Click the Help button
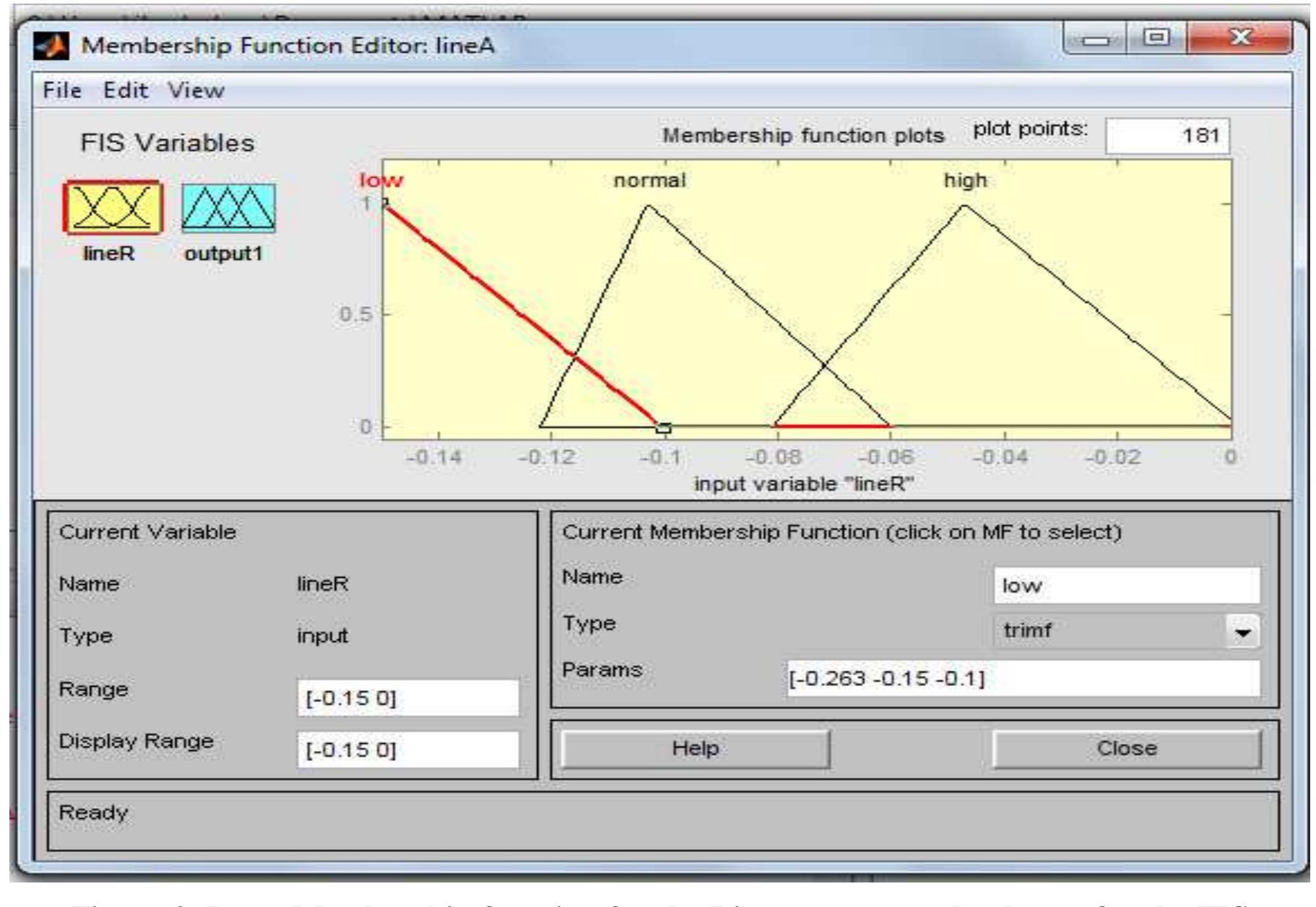 tap(695, 748)
